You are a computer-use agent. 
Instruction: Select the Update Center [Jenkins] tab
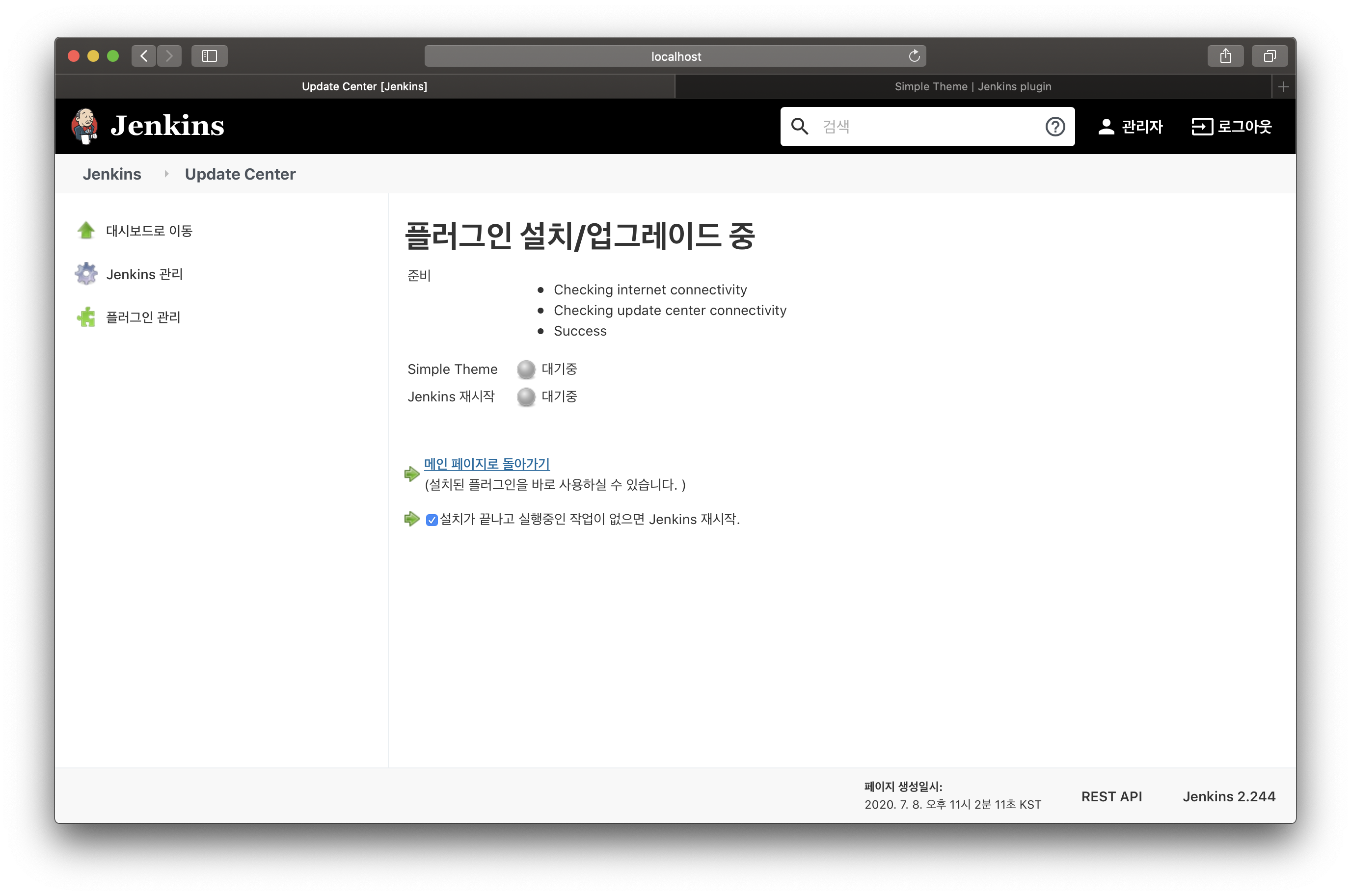(364, 86)
